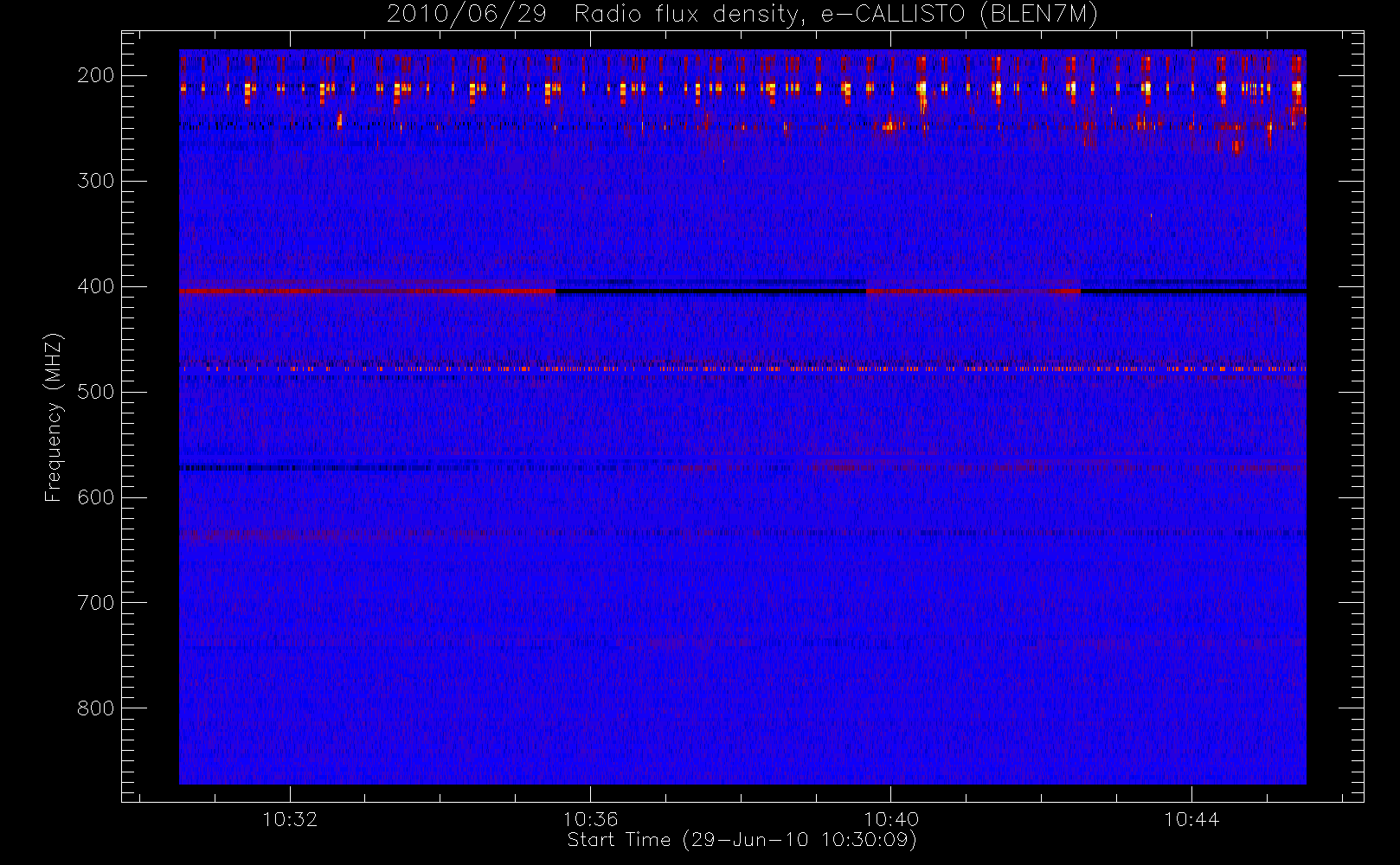
Task: Click the 700 frequency tick label
Action: 96,603
